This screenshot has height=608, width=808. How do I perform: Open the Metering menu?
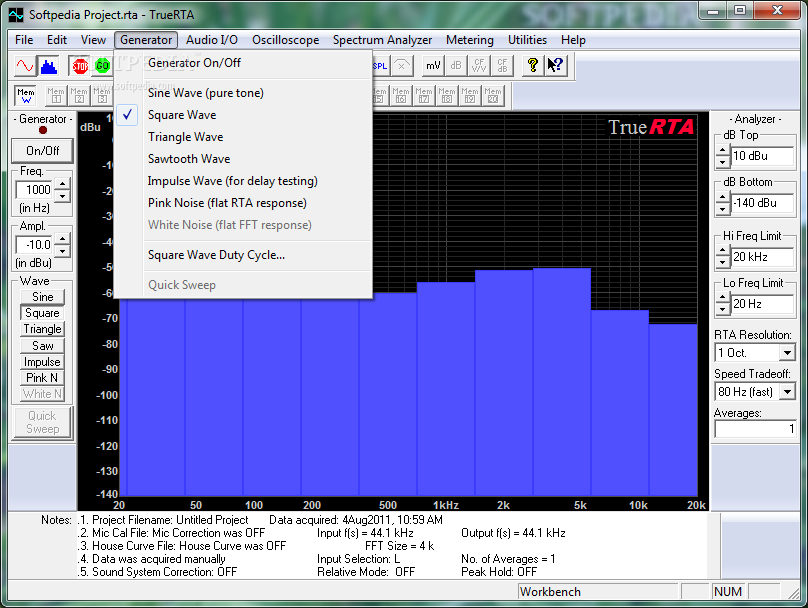pyautogui.click(x=469, y=40)
